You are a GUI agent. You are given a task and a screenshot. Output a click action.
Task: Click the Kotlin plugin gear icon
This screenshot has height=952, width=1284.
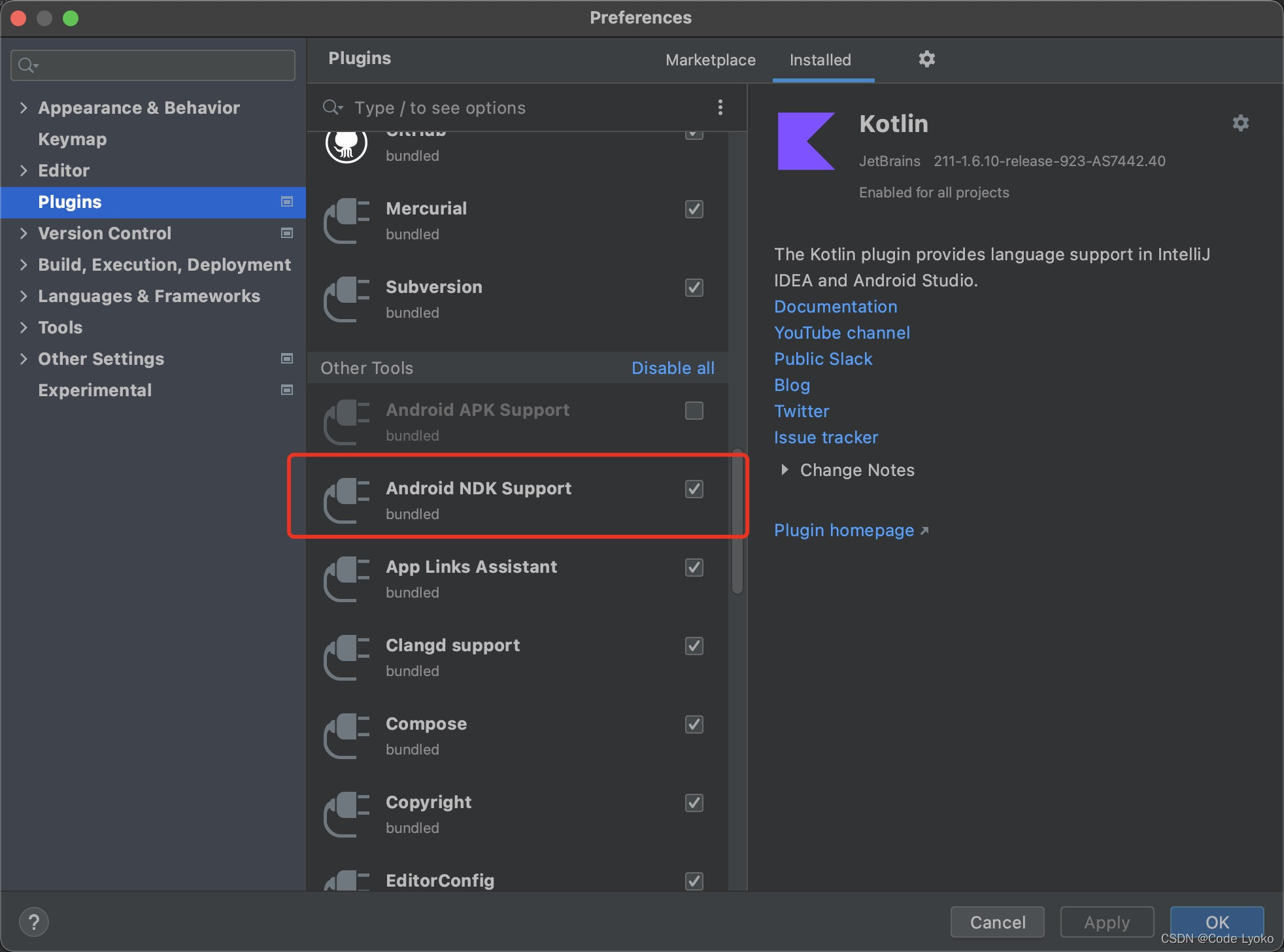tap(1240, 123)
